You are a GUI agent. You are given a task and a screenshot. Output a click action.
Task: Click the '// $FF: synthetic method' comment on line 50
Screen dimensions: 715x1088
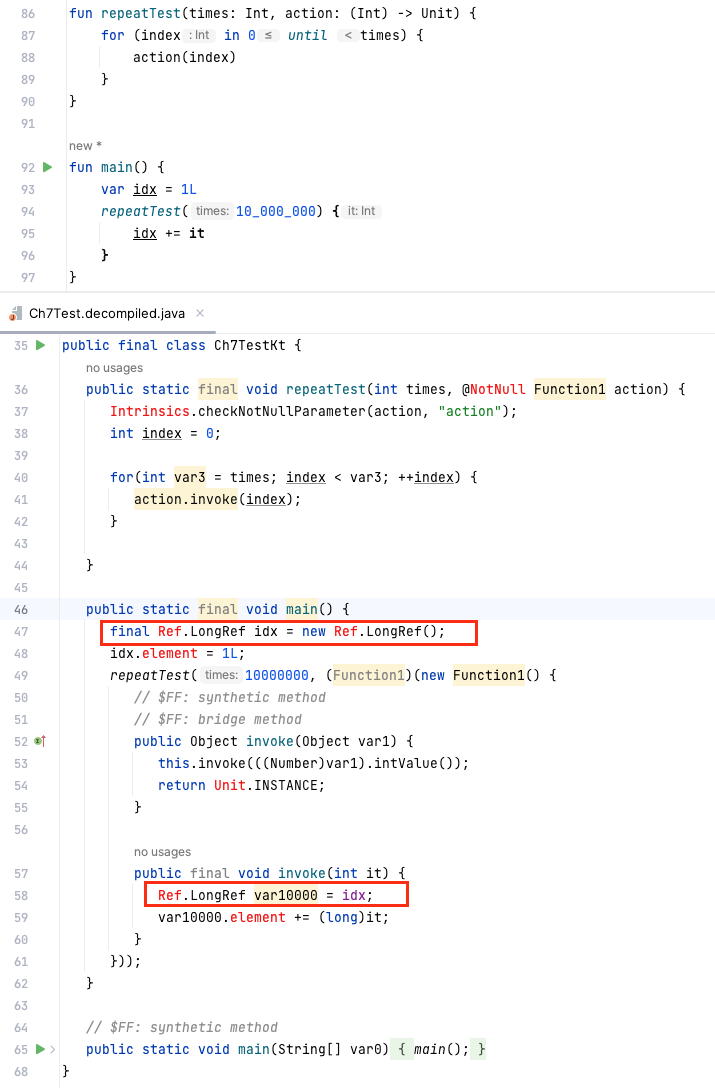click(230, 697)
